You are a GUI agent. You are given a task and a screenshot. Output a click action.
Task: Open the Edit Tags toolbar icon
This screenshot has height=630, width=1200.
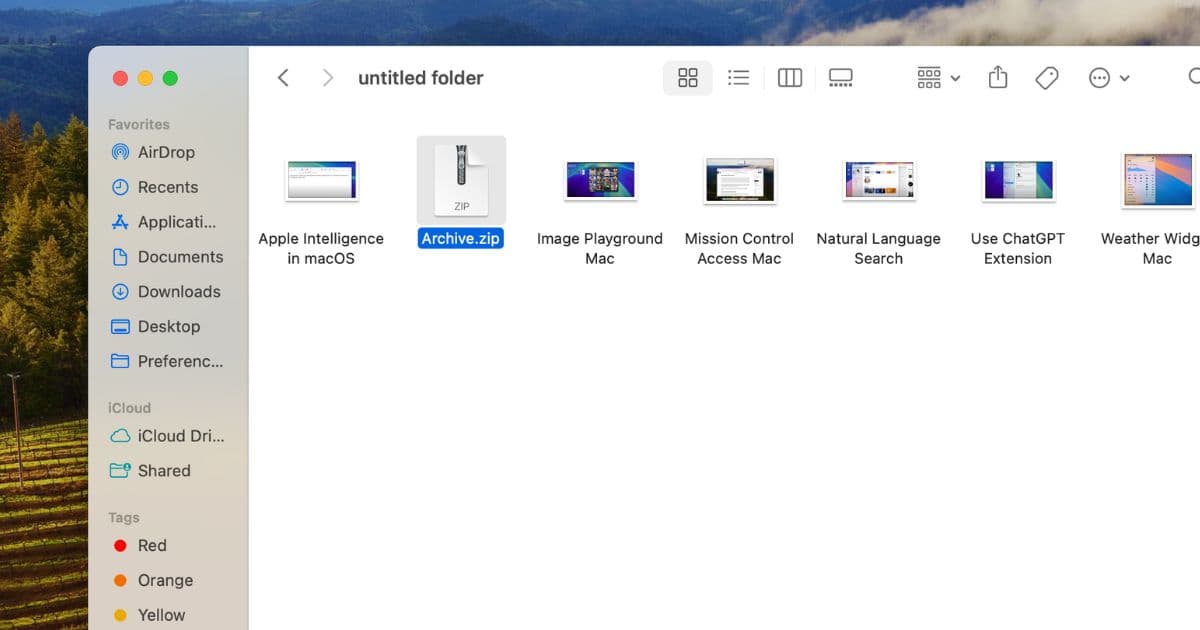coord(1047,78)
